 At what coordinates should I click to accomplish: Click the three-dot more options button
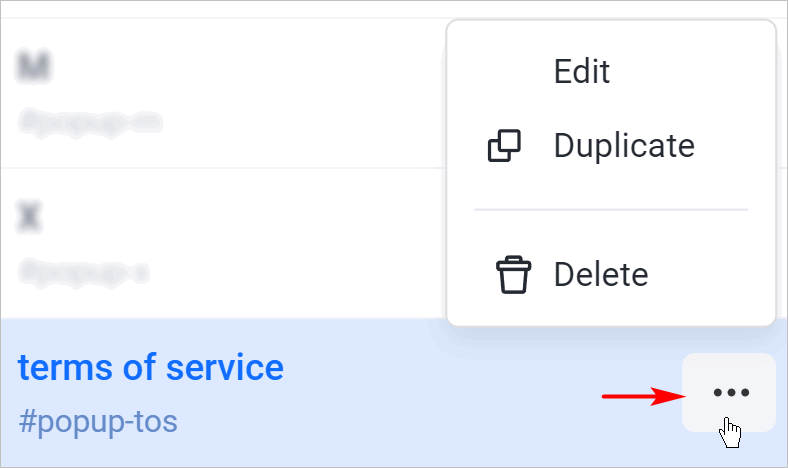[730, 393]
